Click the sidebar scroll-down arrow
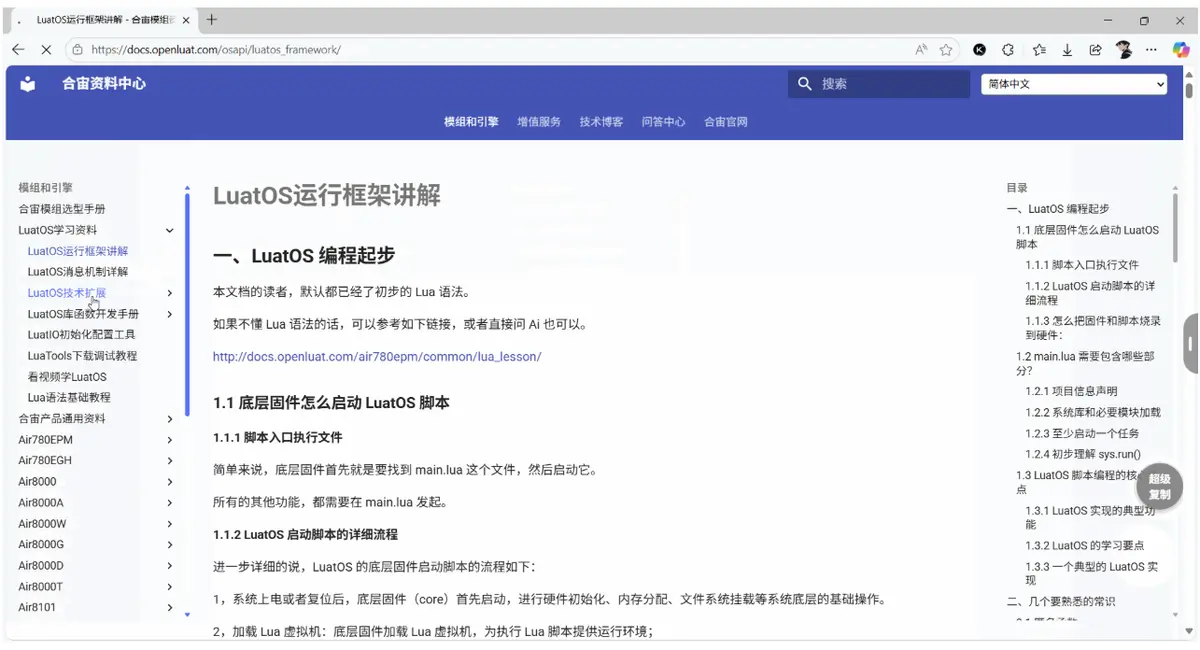The height and width of the screenshot is (650, 1200). coord(187,614)
